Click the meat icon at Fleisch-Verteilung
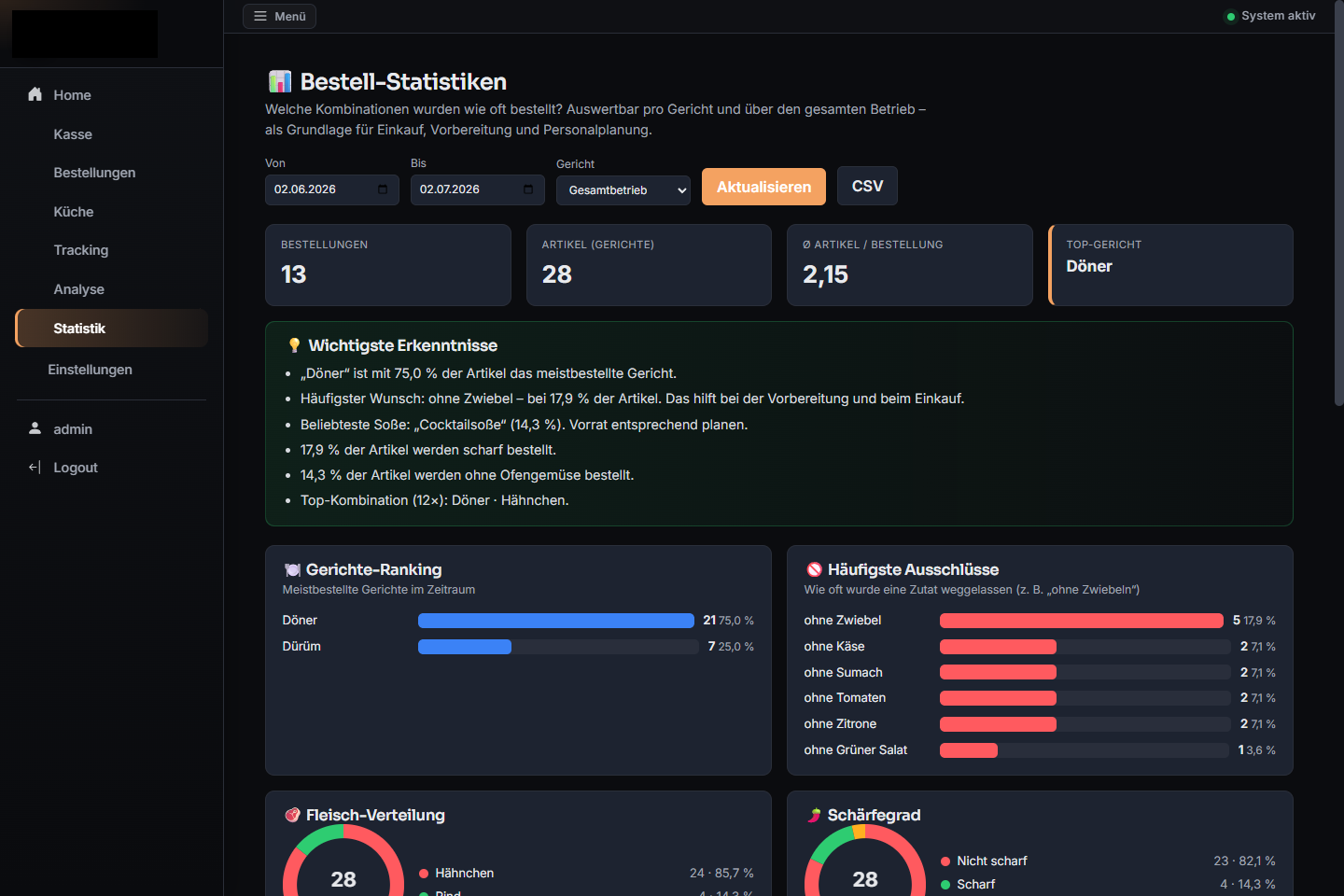The width and height of the screenshot is (1344, 896). (292, 815)
